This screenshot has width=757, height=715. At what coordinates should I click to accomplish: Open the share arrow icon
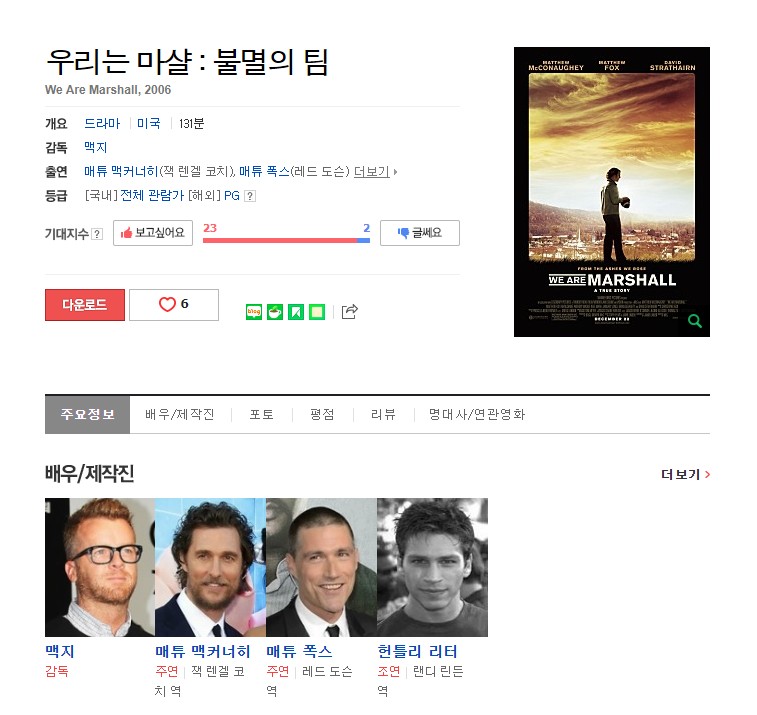(x=350, y=312)
